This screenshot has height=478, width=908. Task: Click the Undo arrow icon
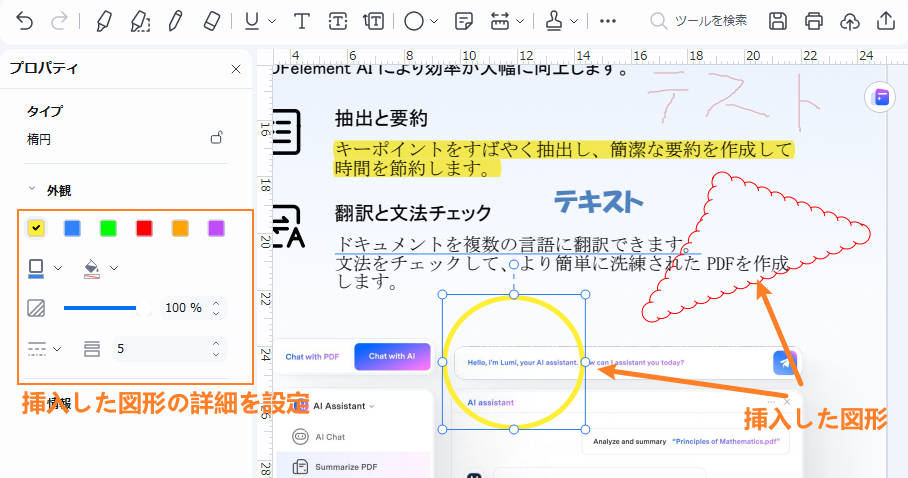tap(24, 21)
